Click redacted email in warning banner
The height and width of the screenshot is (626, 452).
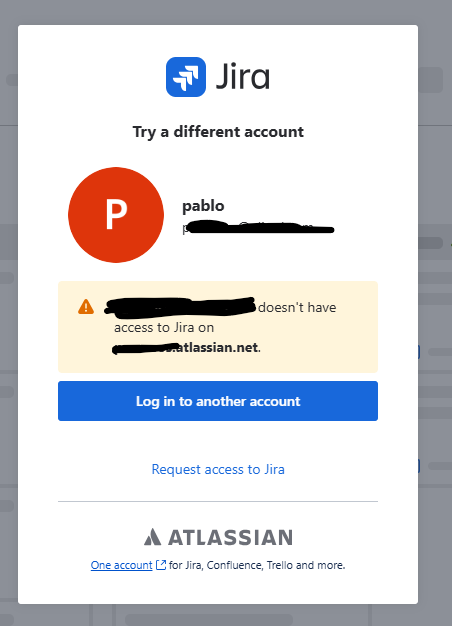pyautogui.click(x=180, y=307)
